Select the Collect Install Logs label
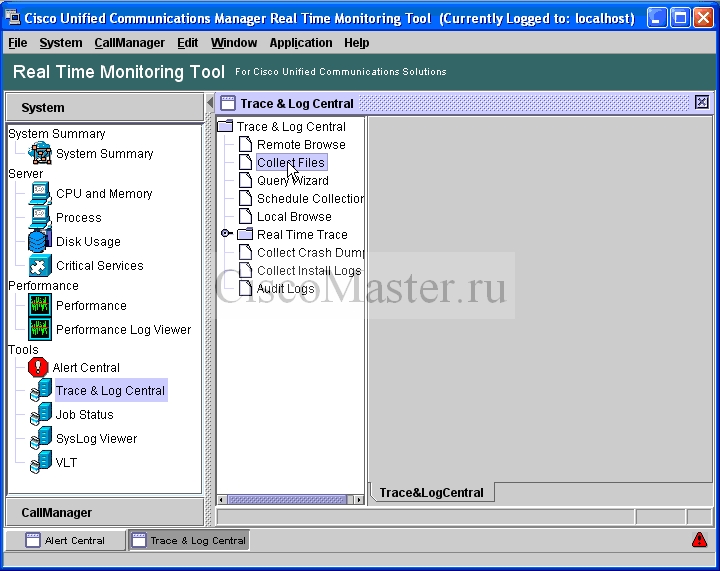The image size is (720, 571). coord(309,270)
